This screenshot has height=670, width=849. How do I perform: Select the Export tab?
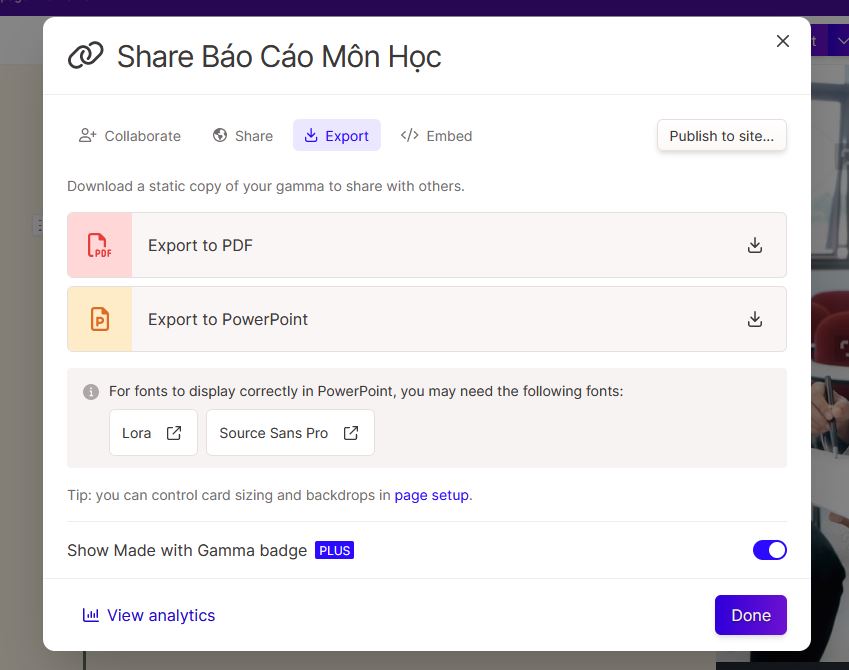click(337, 135)
